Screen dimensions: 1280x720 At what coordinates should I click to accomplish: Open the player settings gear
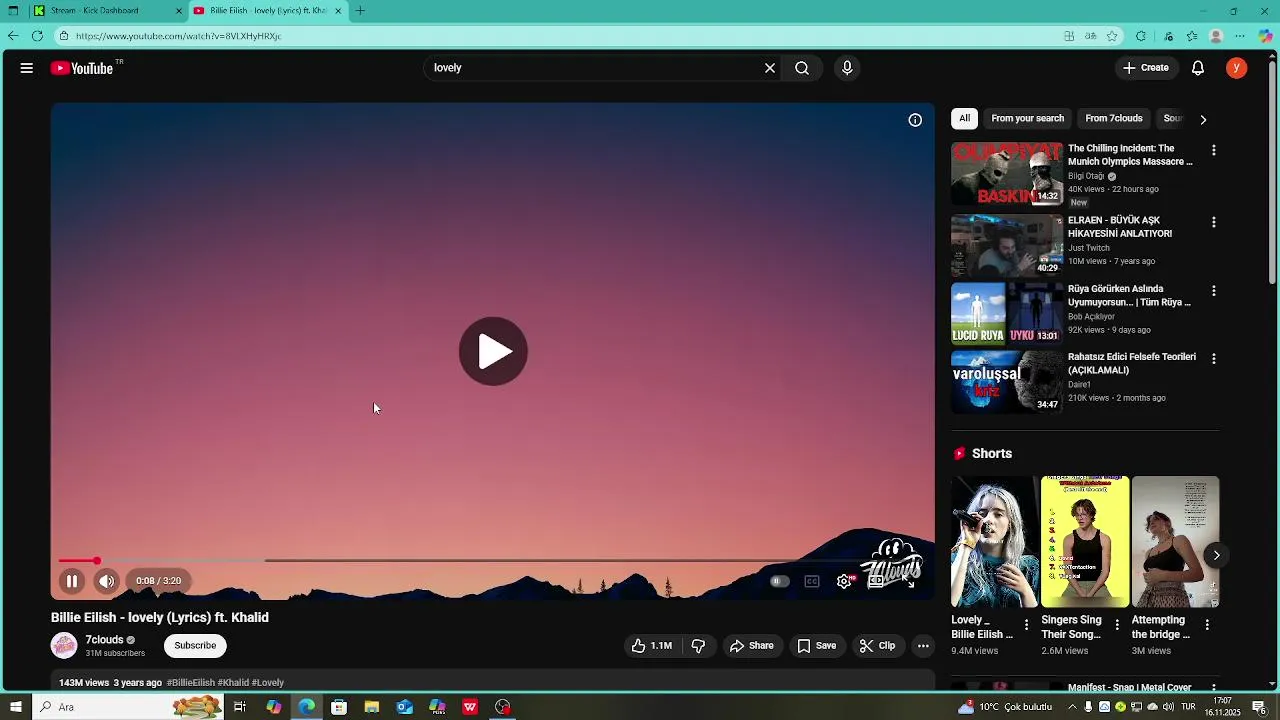[x=845, y=581]
